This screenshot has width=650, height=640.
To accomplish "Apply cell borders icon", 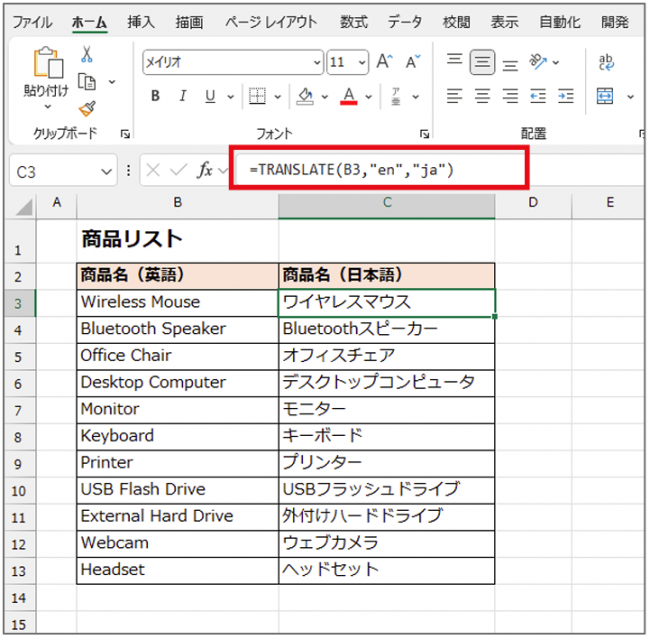I will [257, 96].
